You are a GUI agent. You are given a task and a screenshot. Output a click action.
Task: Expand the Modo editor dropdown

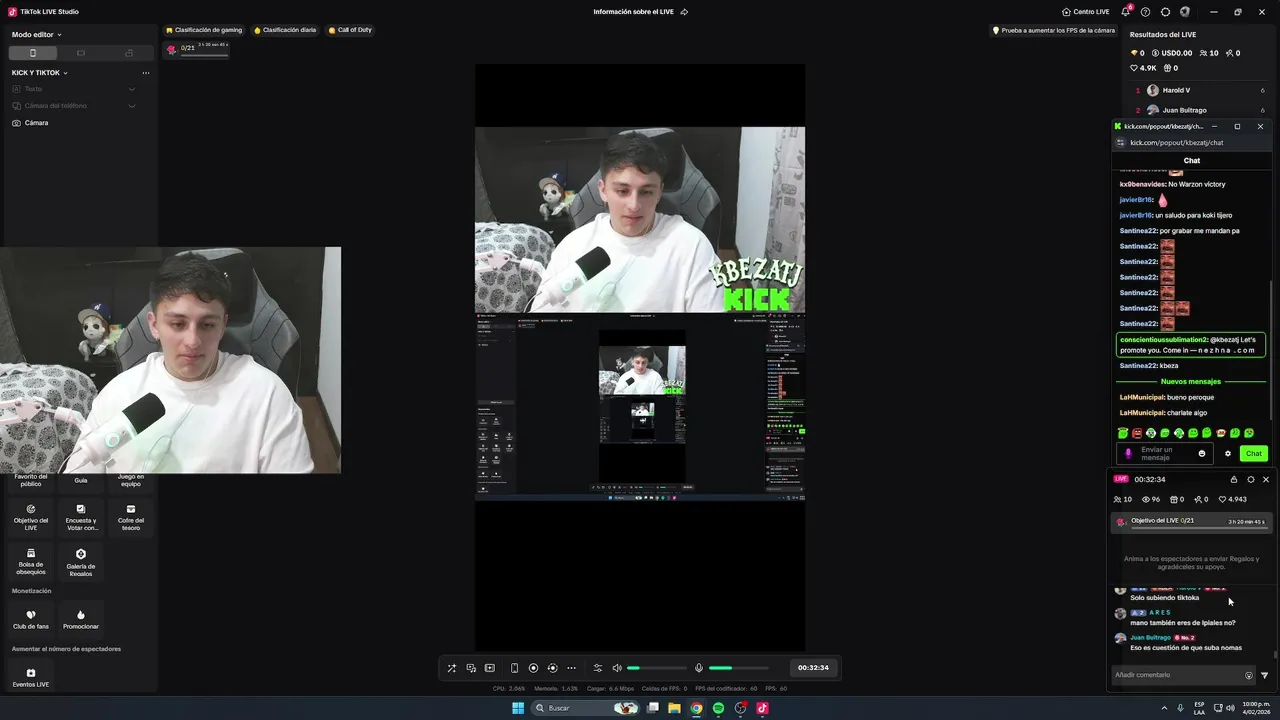[37, 34]
